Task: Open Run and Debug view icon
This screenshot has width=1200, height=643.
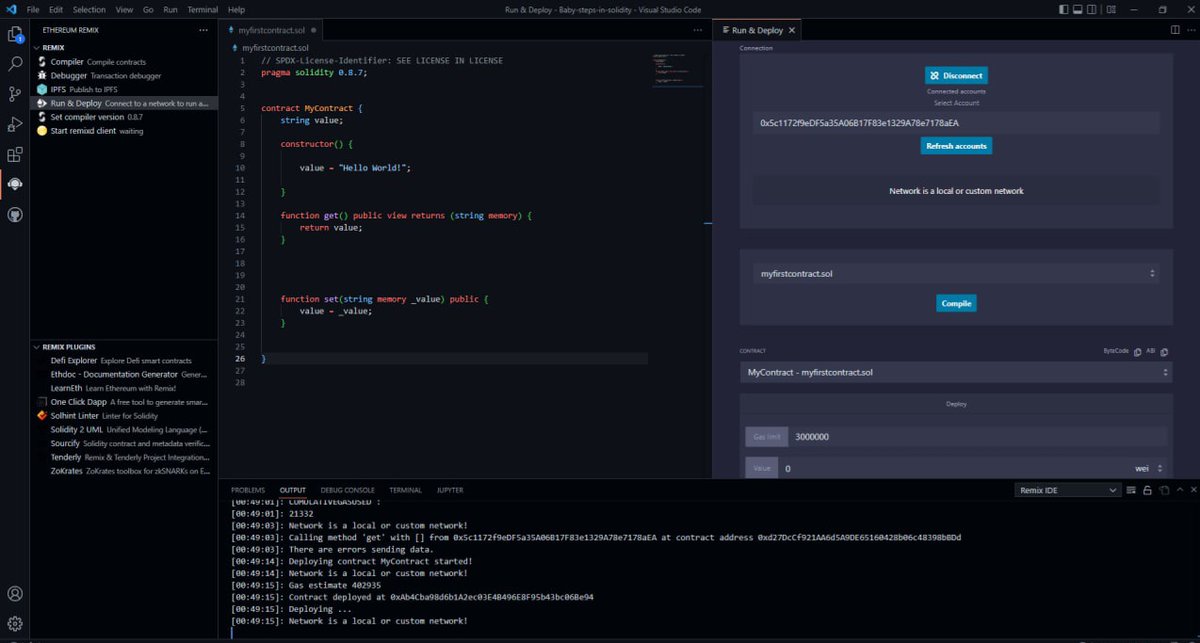Action: pyautogui.click(x=15, y=124)
